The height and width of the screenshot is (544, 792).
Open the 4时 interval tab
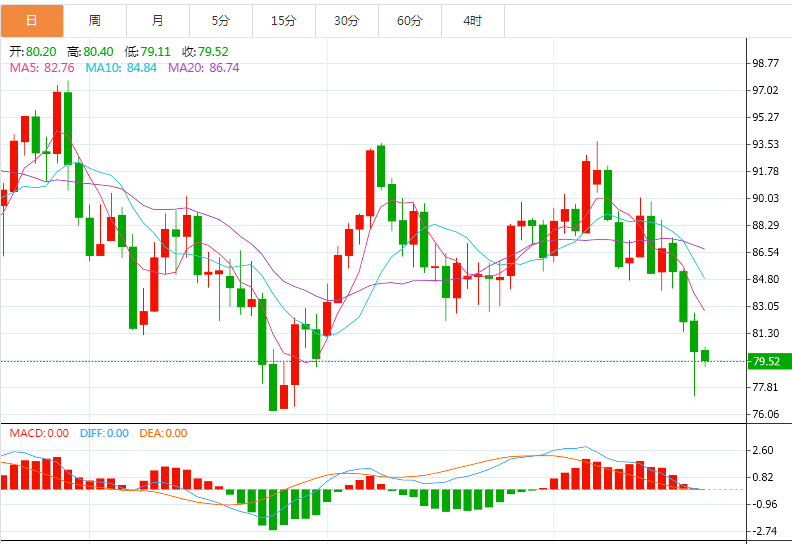pos(473,21)
